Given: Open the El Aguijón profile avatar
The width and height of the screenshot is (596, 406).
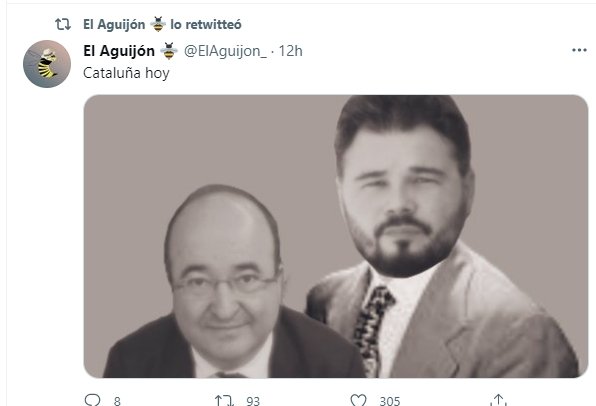Looking at the screenshot, I should point(47,64).
